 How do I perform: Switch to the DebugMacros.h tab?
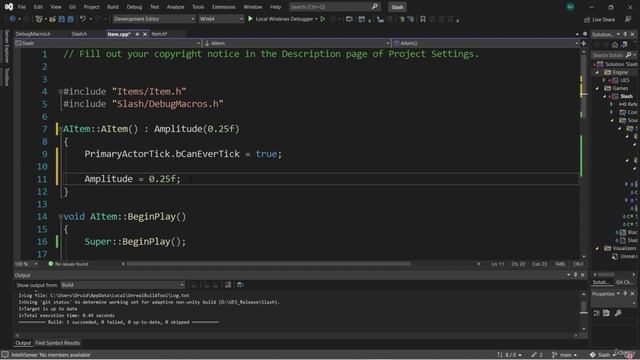point(33,34)
